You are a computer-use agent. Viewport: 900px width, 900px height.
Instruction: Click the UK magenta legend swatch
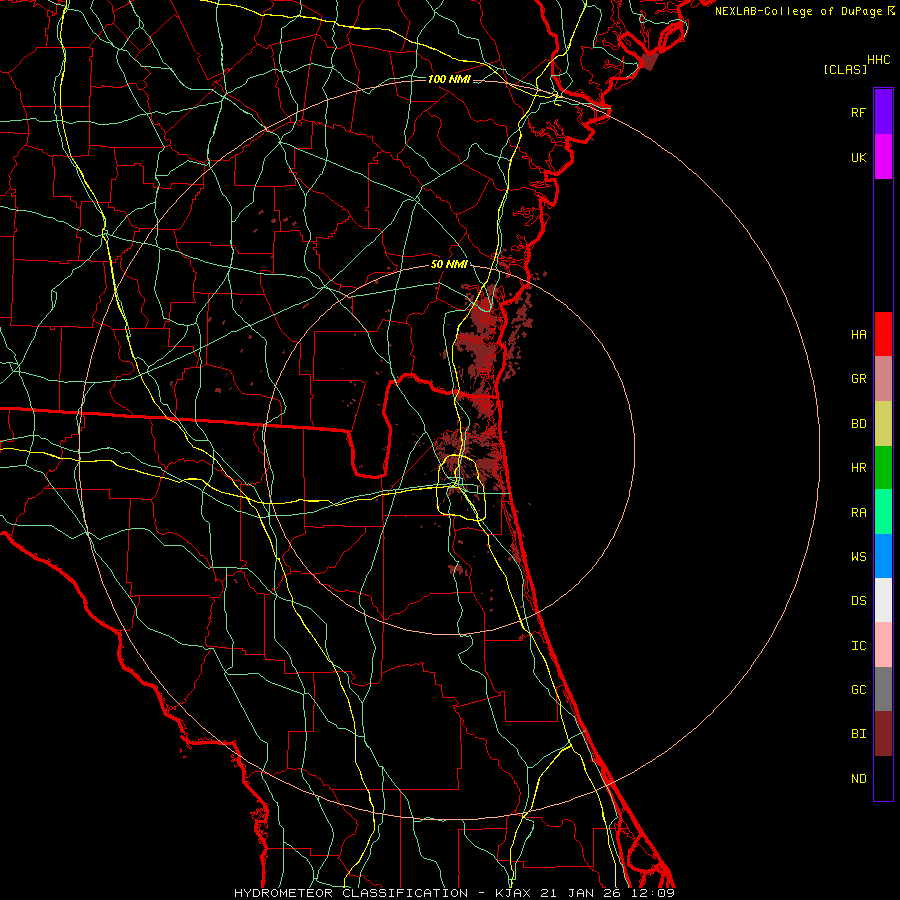coord(883,157)
